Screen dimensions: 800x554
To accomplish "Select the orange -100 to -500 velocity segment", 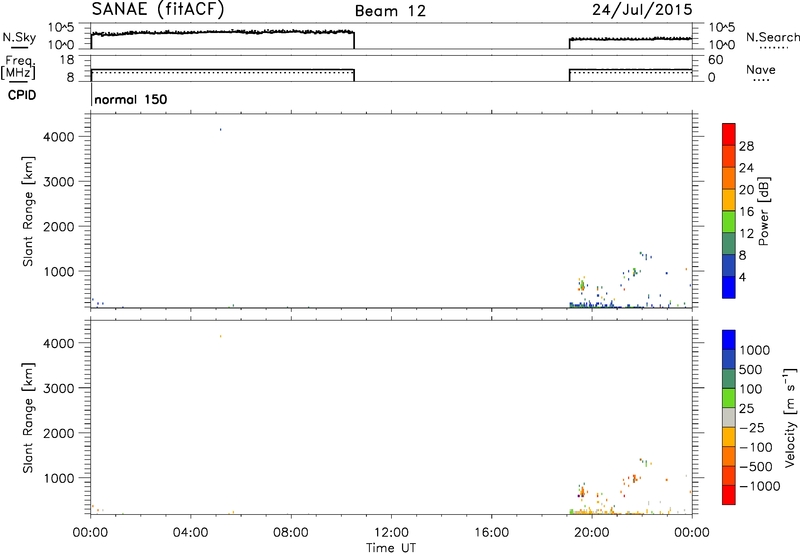I will 729,456.
